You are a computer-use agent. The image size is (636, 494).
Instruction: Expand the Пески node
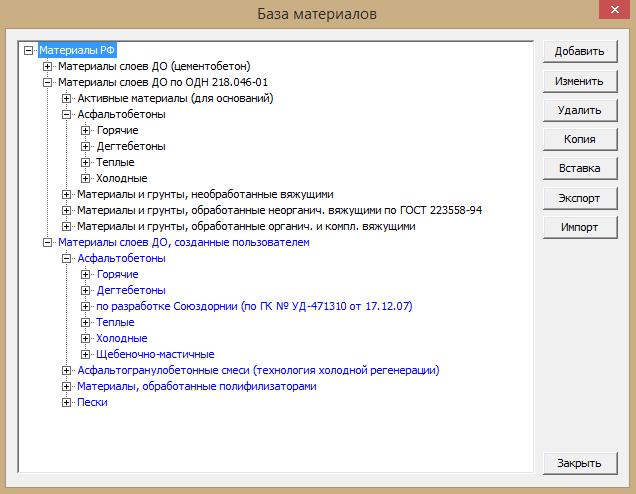[66, 402]
